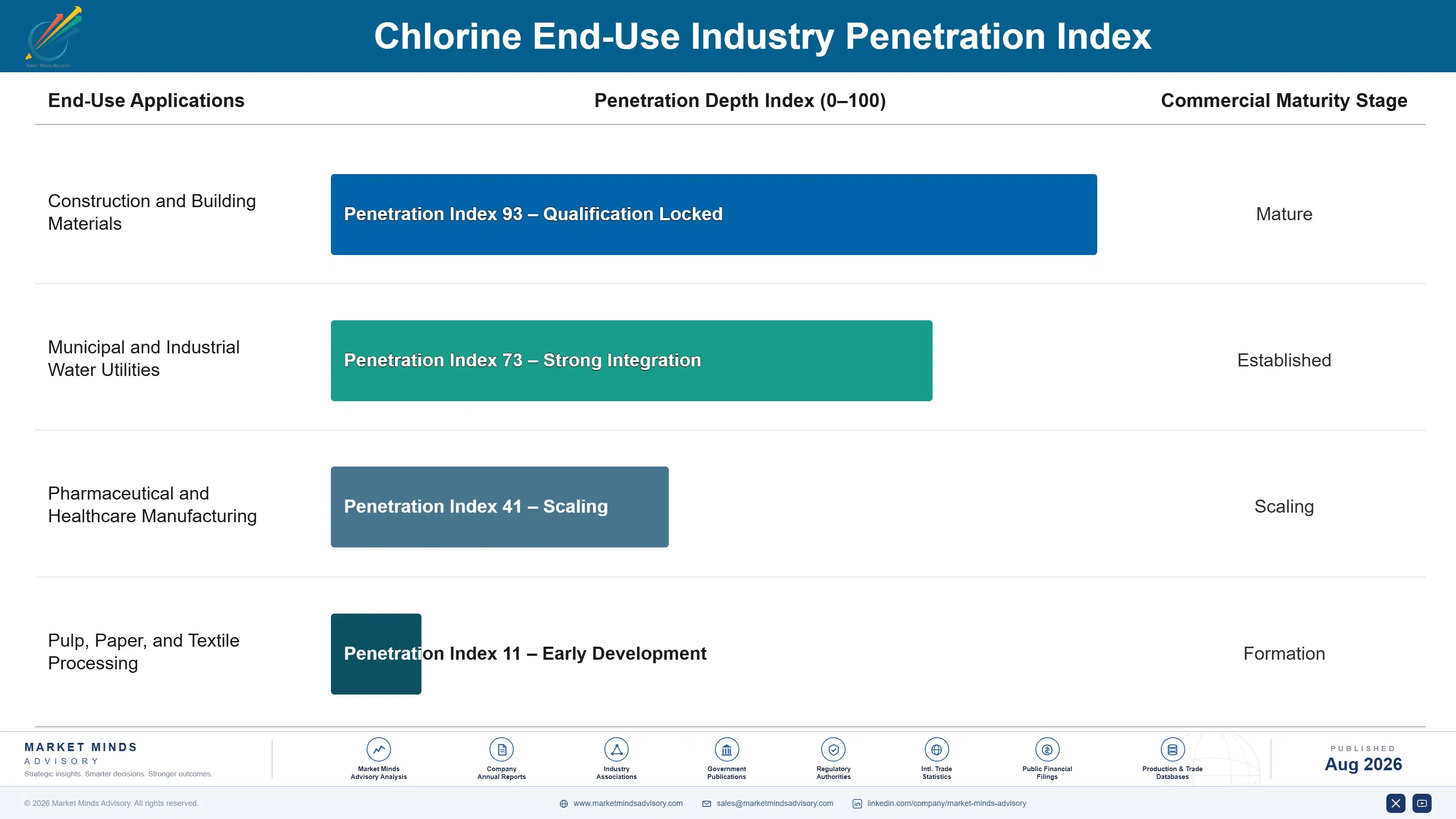The width and height of the screenshot is (1456, 819).
Task: Click the PUBLISHED label above the date
Action: tap(1363, 749)
